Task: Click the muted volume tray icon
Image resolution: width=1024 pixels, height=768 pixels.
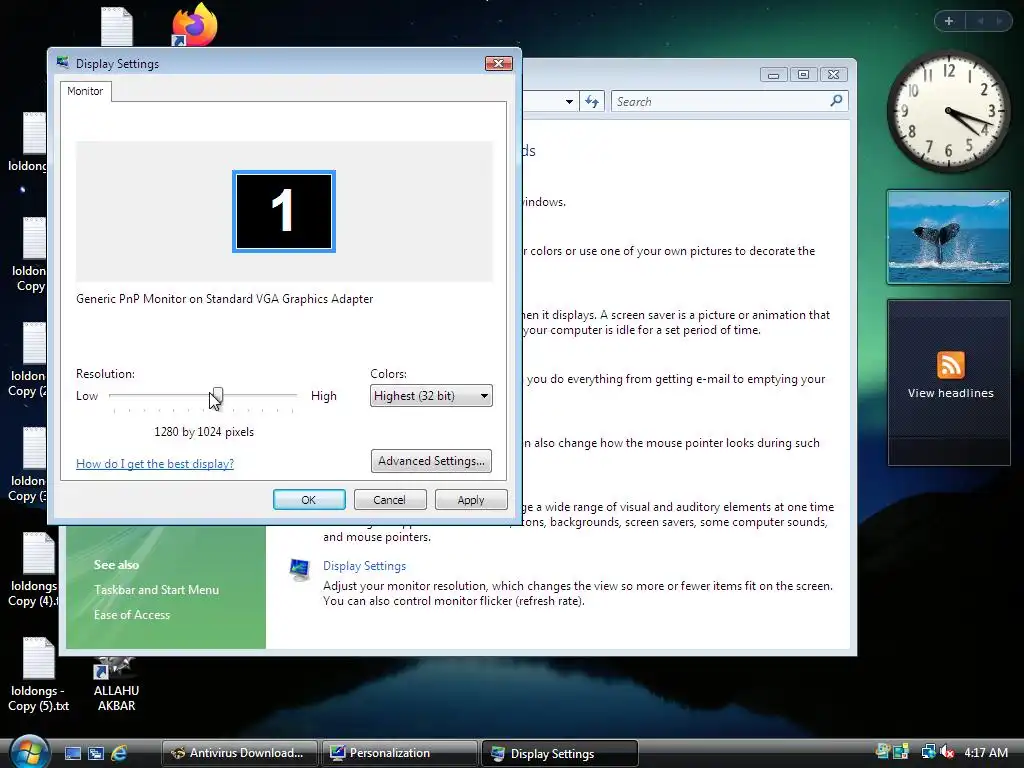Action: click(x=947, y=752)
